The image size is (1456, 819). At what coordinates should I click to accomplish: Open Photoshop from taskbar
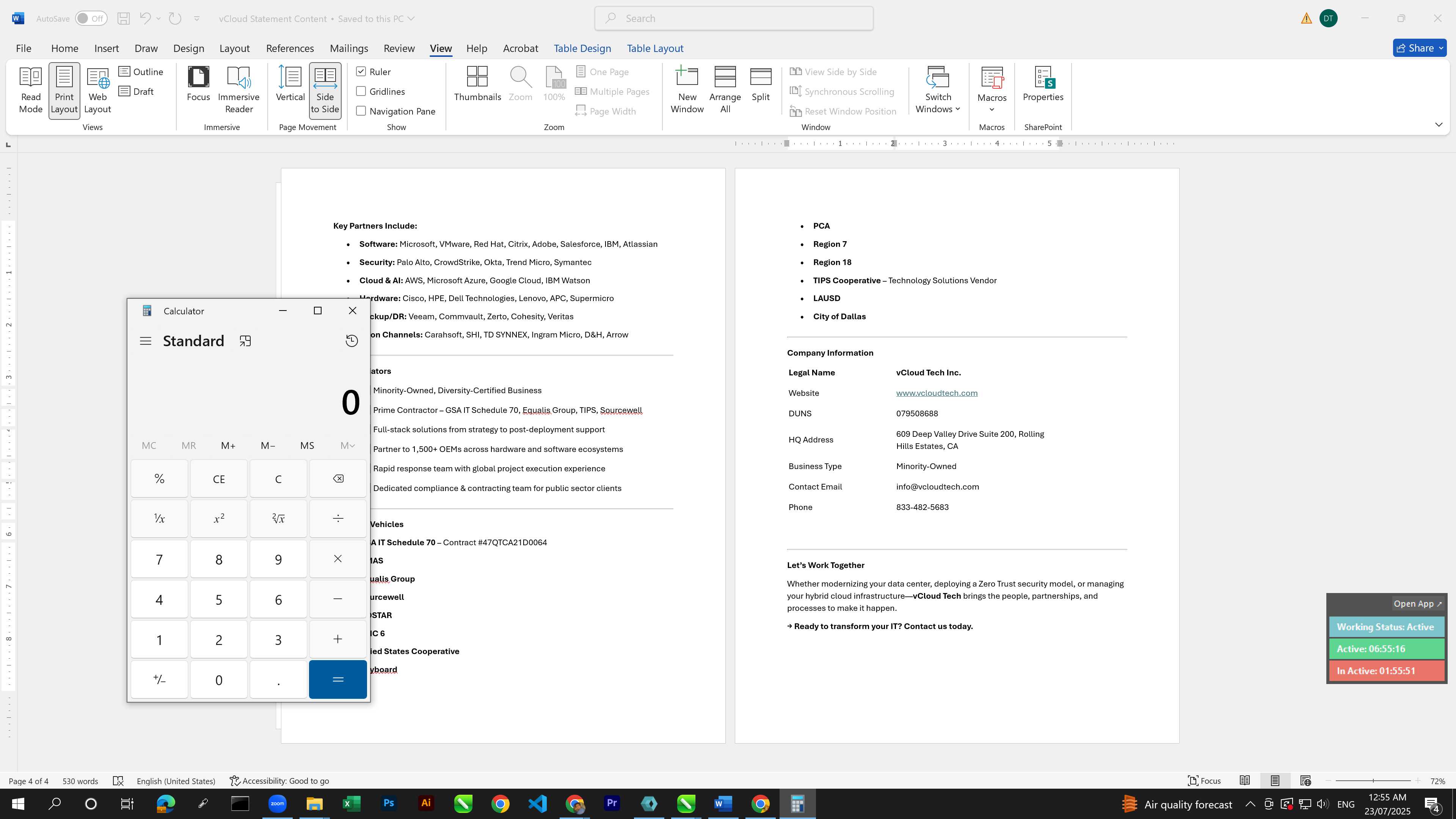pos(388,804)
